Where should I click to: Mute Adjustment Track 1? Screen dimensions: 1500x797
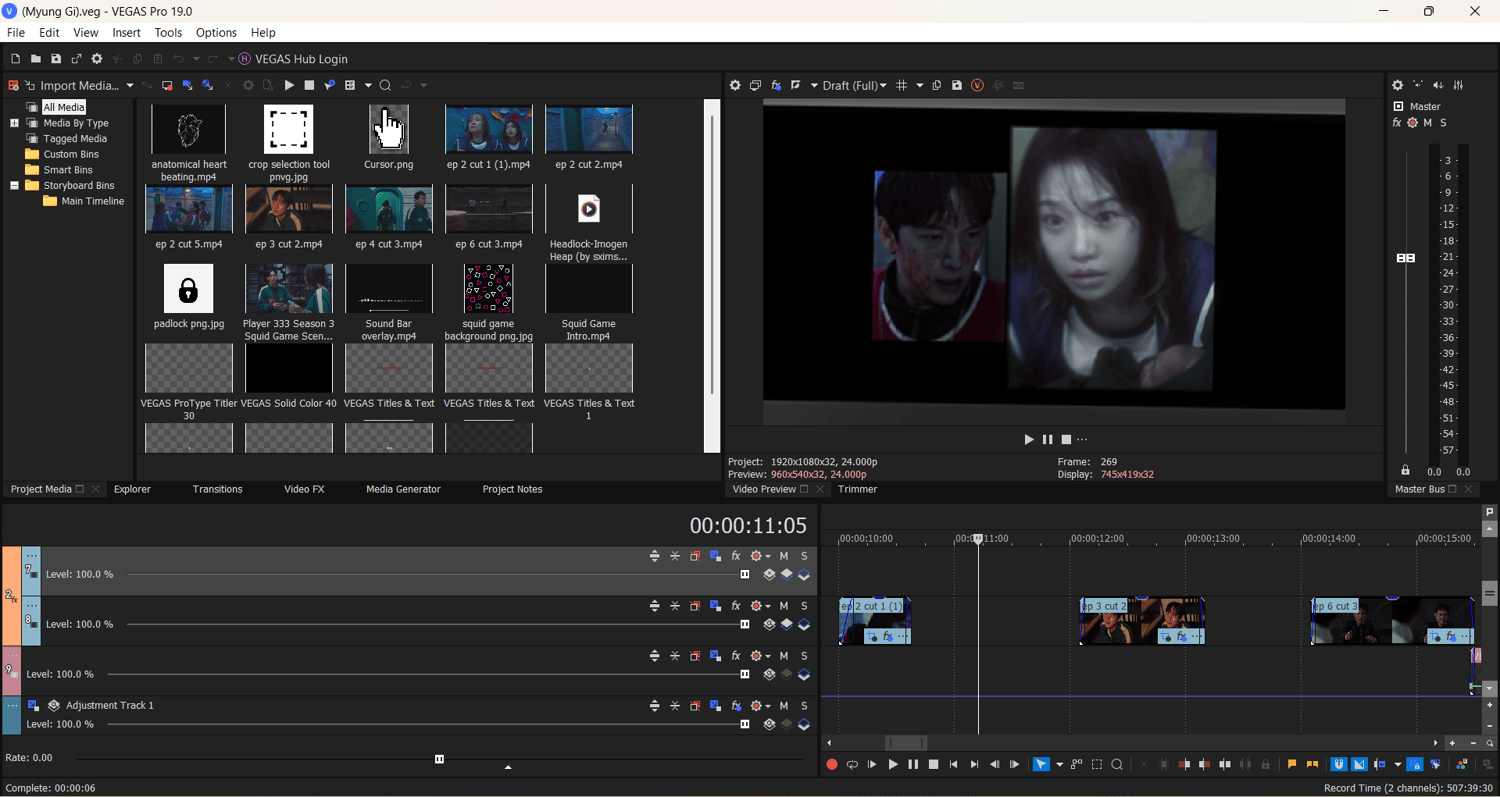784,706
